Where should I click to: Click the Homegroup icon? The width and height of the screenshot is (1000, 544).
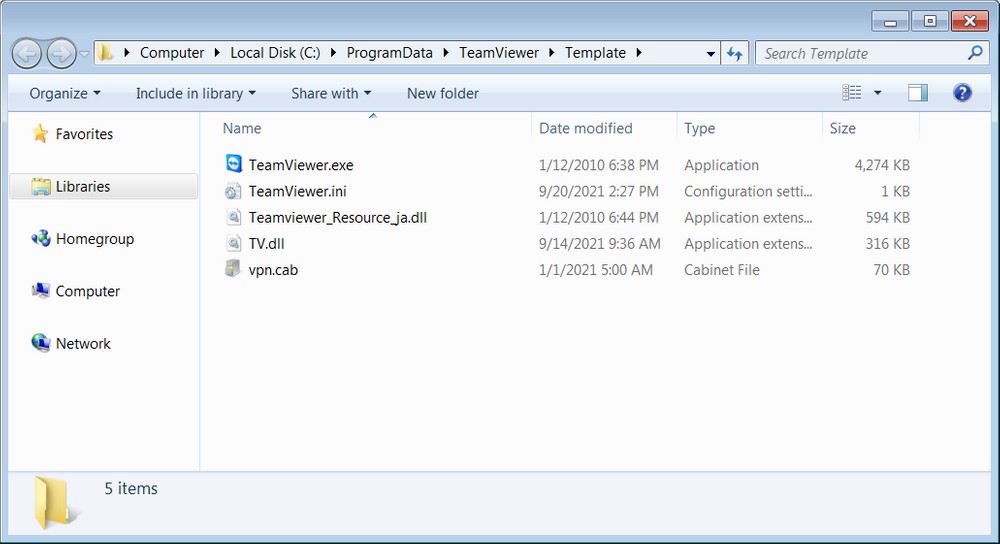(41, 239)
